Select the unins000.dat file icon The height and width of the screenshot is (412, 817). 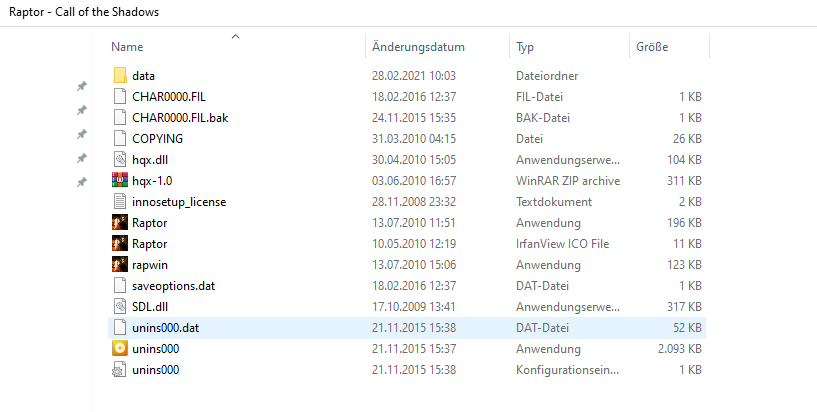120,328
